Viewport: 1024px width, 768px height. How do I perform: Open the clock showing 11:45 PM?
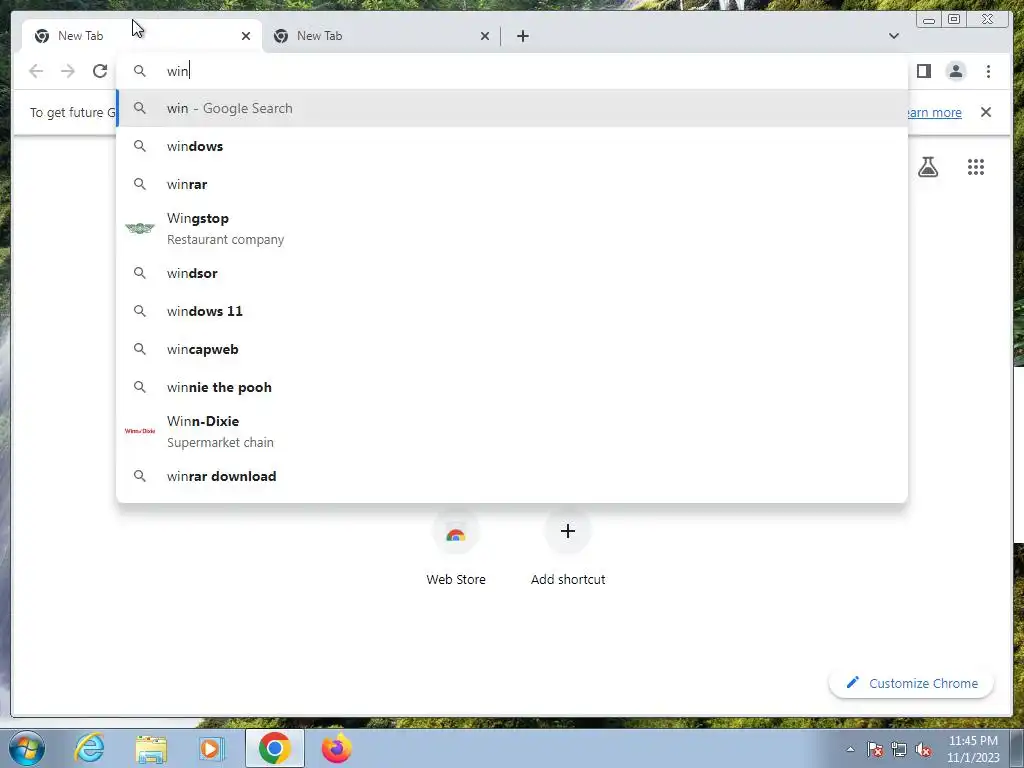(973, 749)
